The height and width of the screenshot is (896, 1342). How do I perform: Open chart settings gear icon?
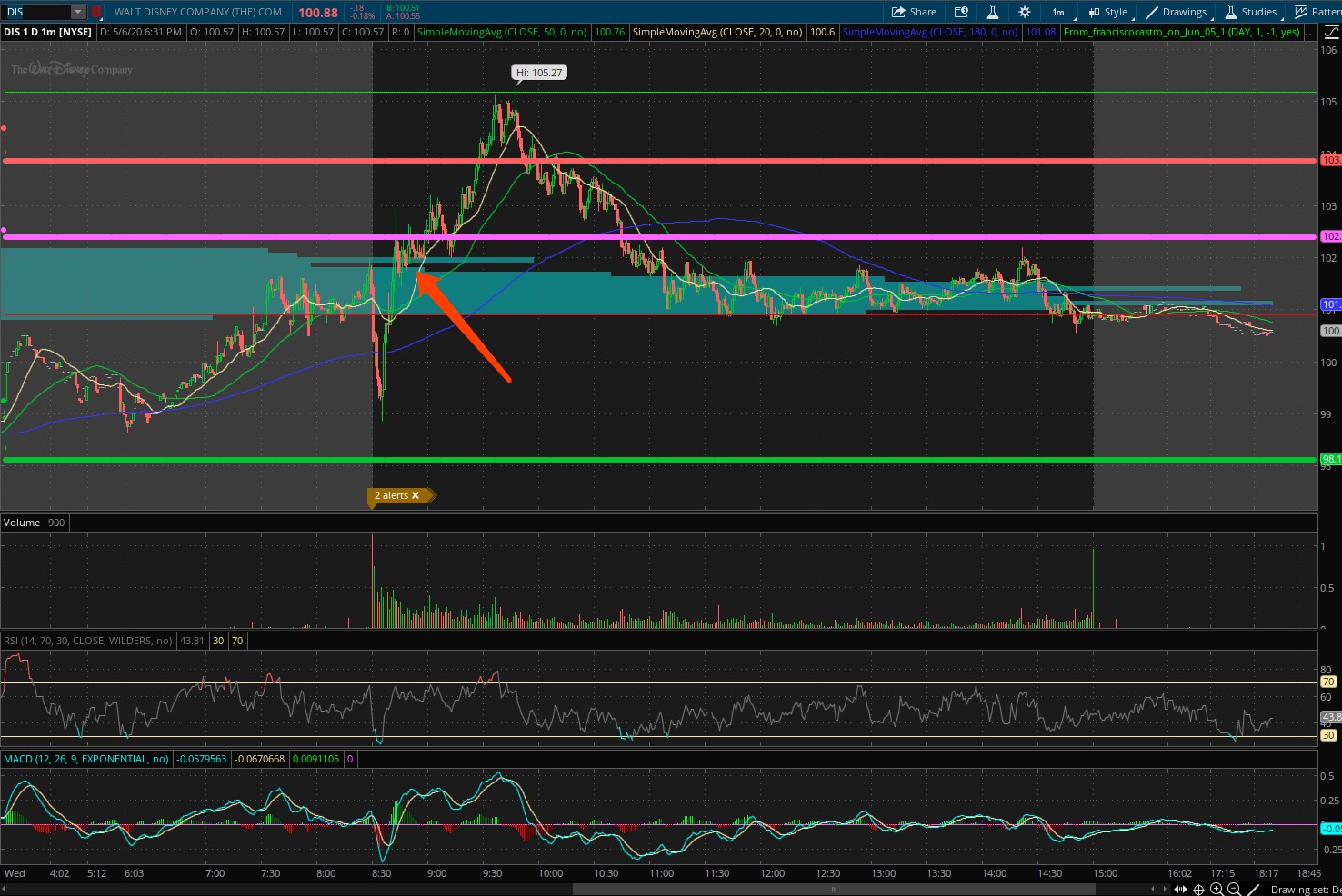(1025, 12)
